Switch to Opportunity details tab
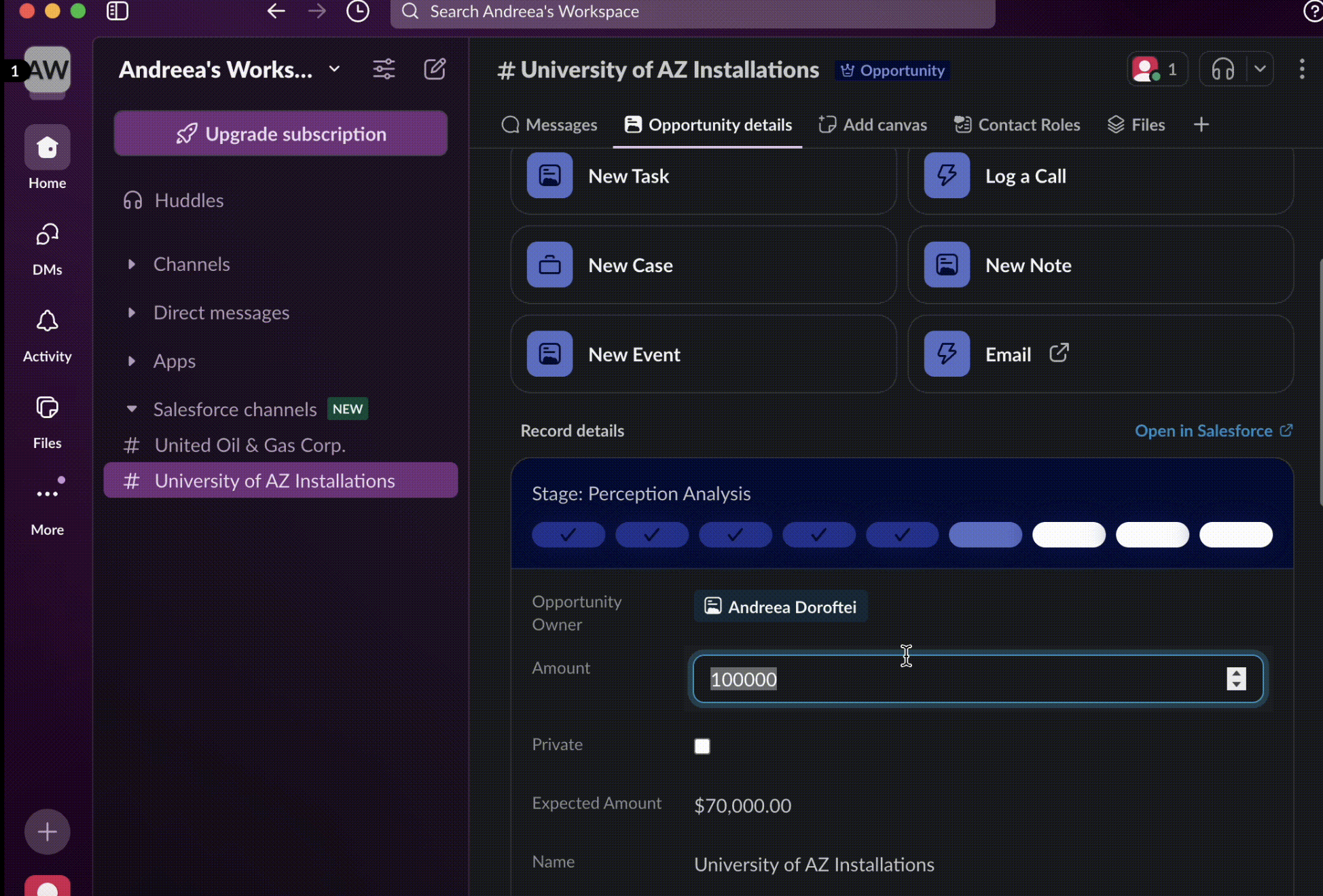The image size is (1323, 896). 708,125
